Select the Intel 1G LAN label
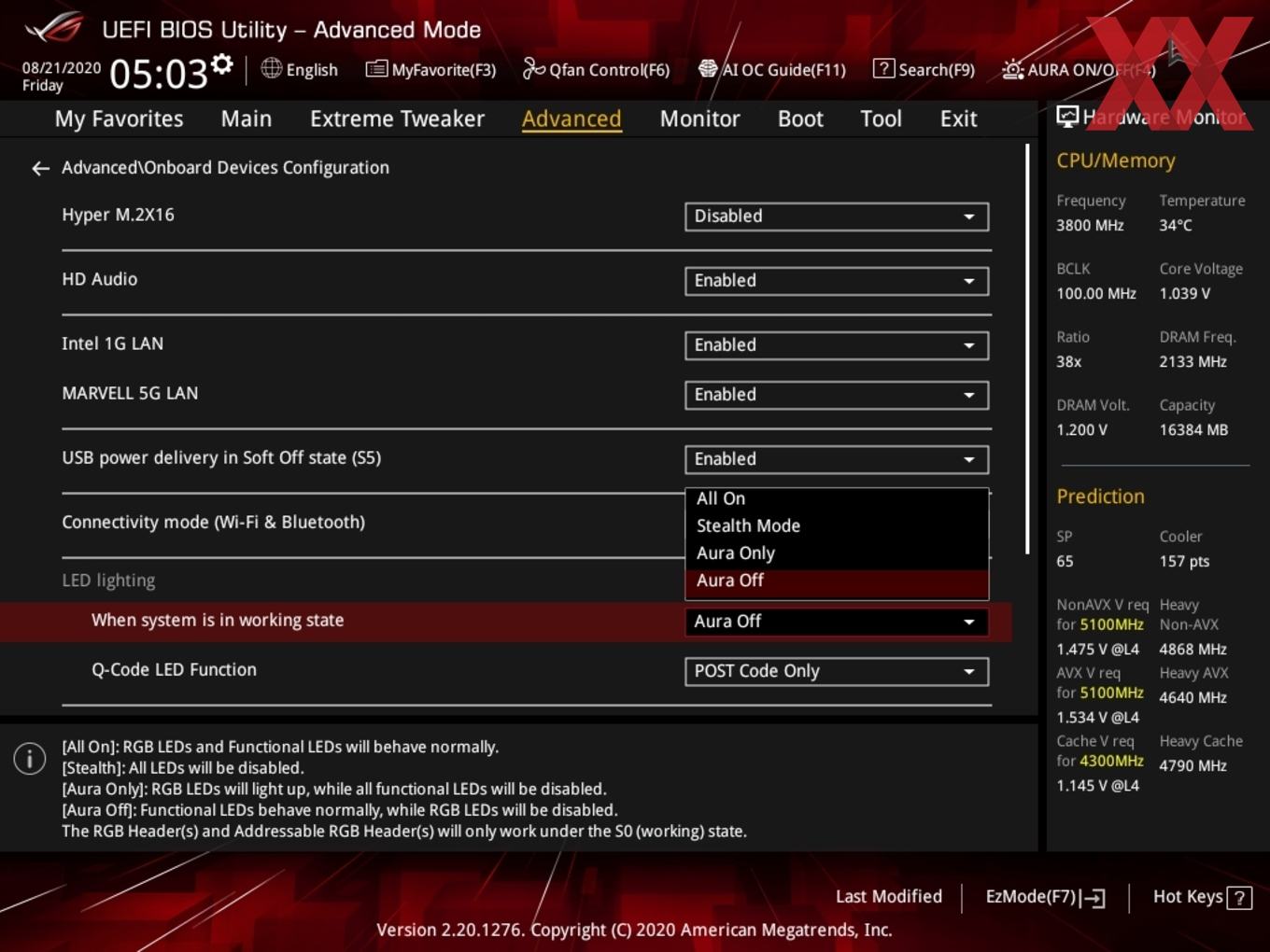The image size is (1270, 952). point(112,343)
